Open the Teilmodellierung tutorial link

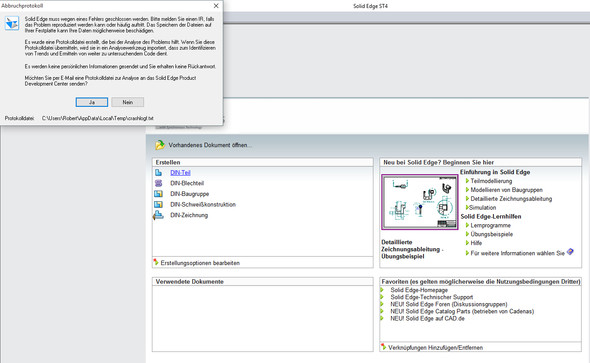491,181
